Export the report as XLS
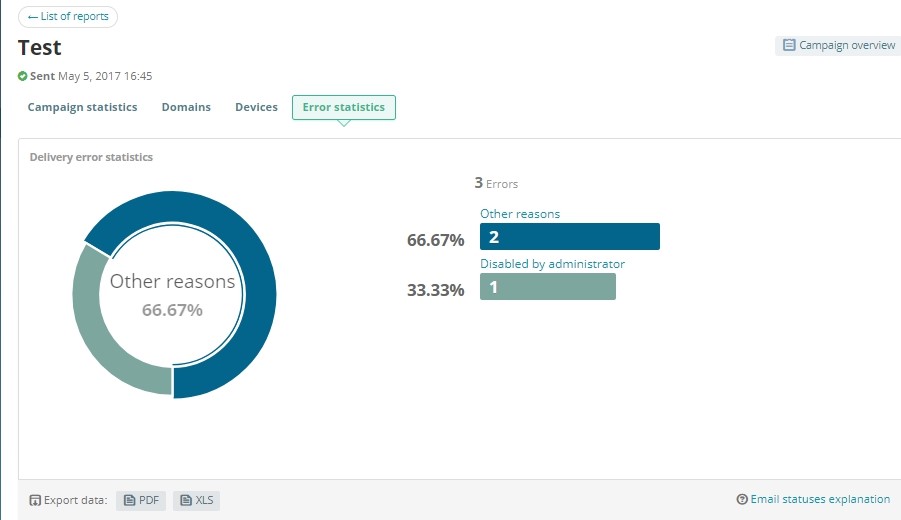 tap(197, 500)
